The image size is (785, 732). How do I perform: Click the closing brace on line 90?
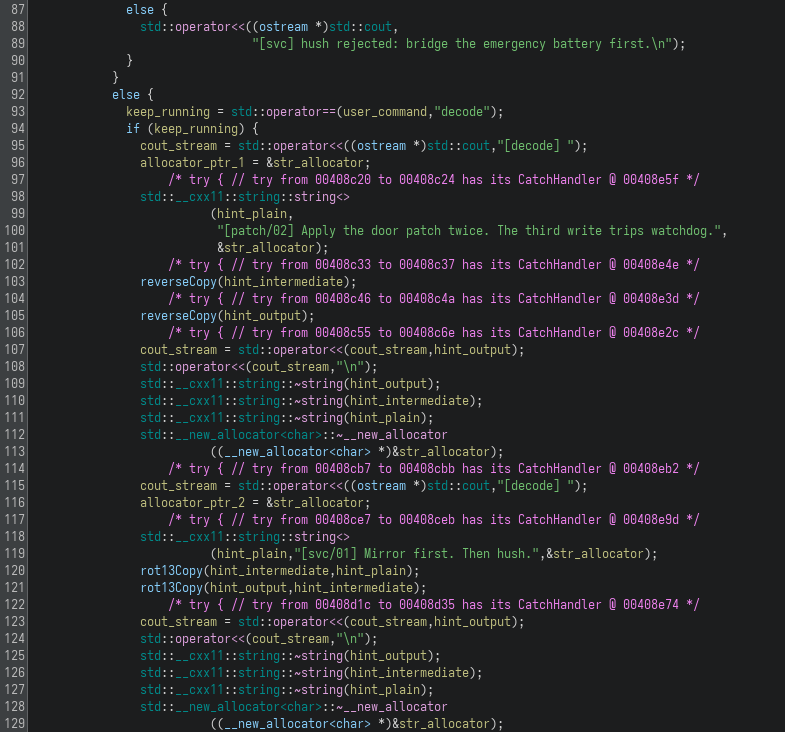coord(130,61)
